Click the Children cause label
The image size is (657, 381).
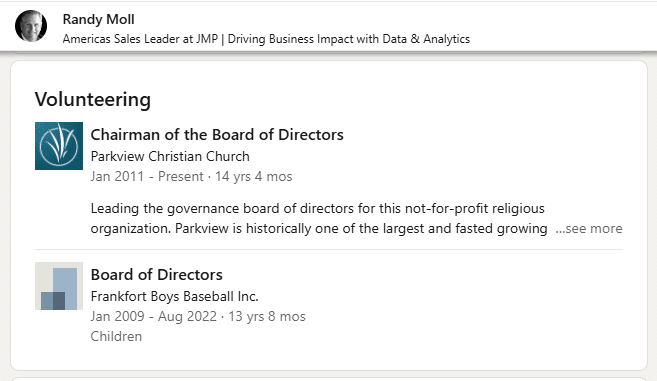pos(116,337)
